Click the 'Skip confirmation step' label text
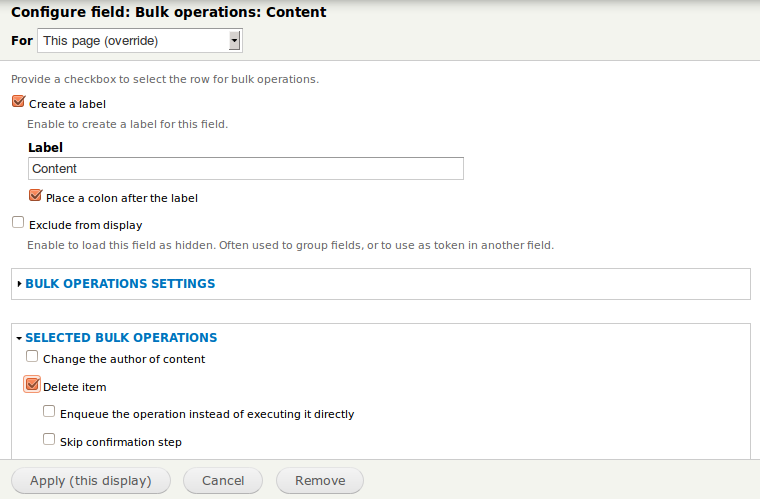 [121, 442]
